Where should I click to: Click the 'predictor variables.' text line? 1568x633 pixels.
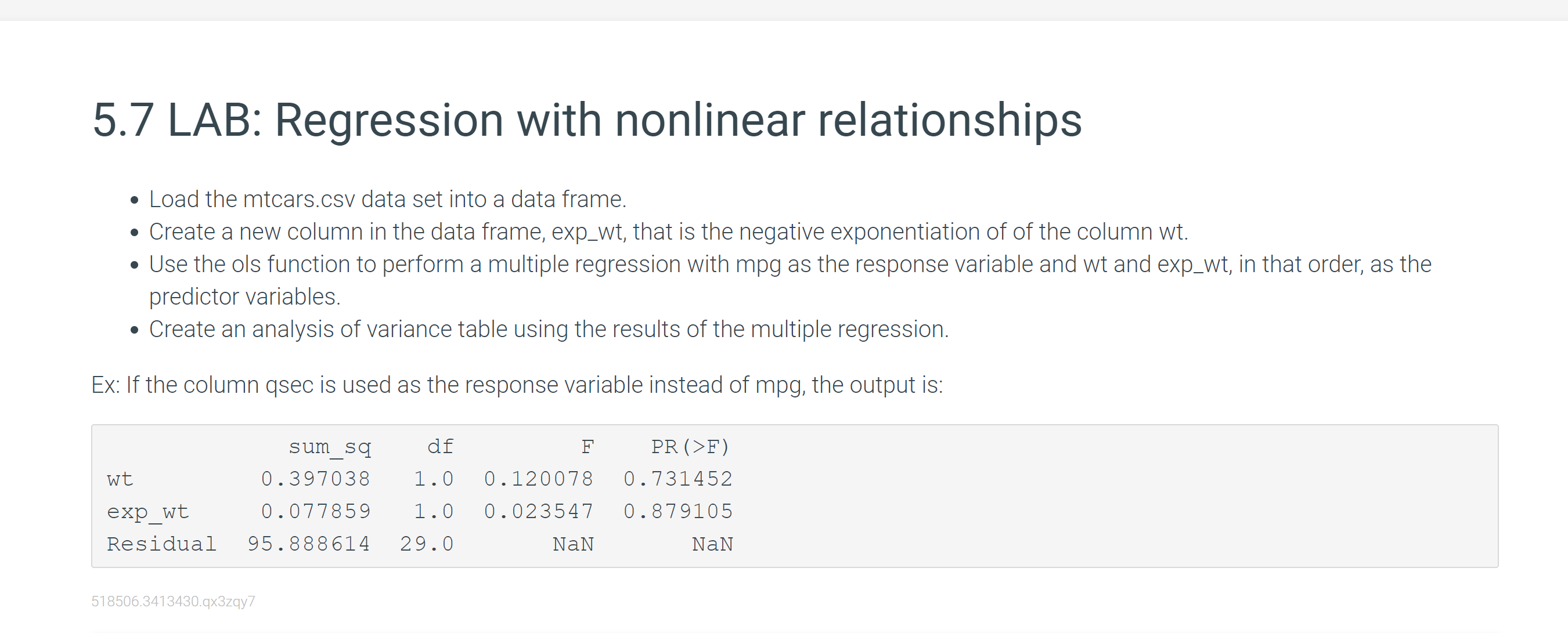pyautogui.click(x=245, y=296)
